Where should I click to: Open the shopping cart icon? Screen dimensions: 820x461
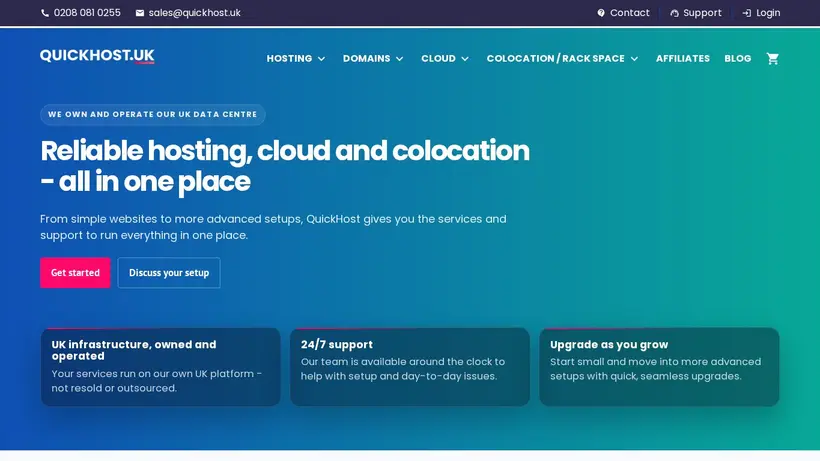pos(772,59)
